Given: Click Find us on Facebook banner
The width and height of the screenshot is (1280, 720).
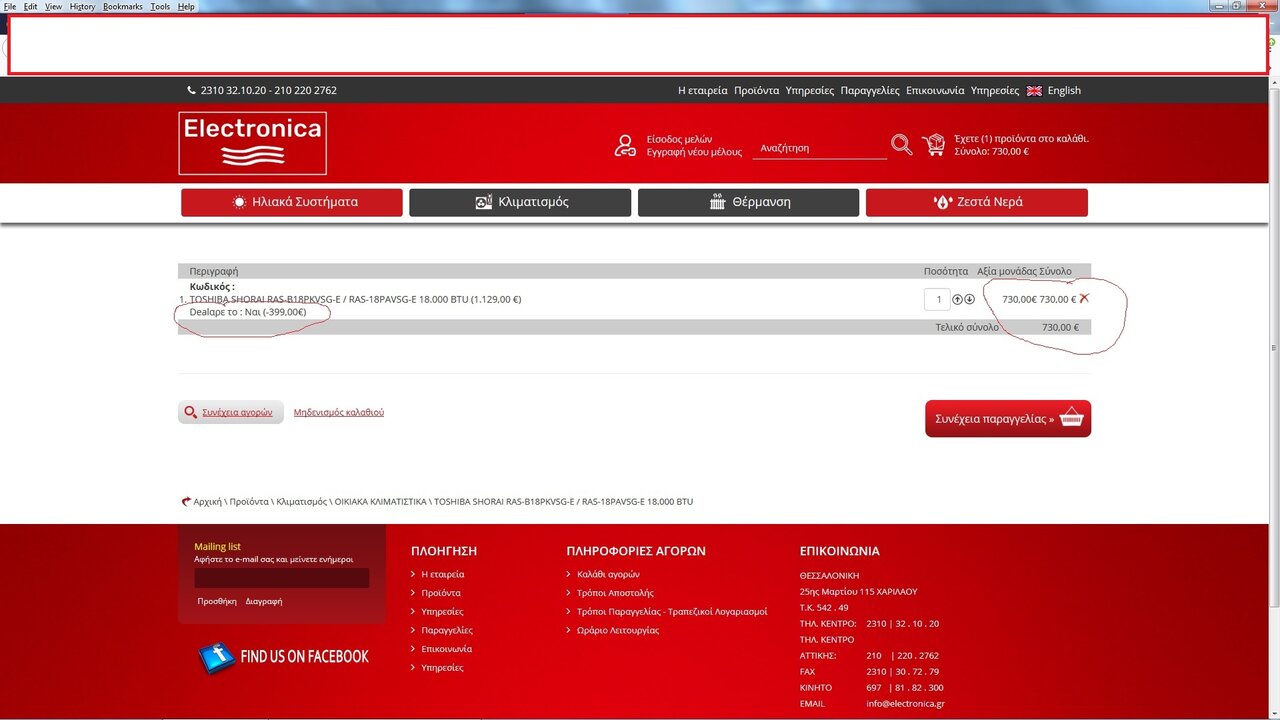Looking at the screenshot, I should pos(284,657).
